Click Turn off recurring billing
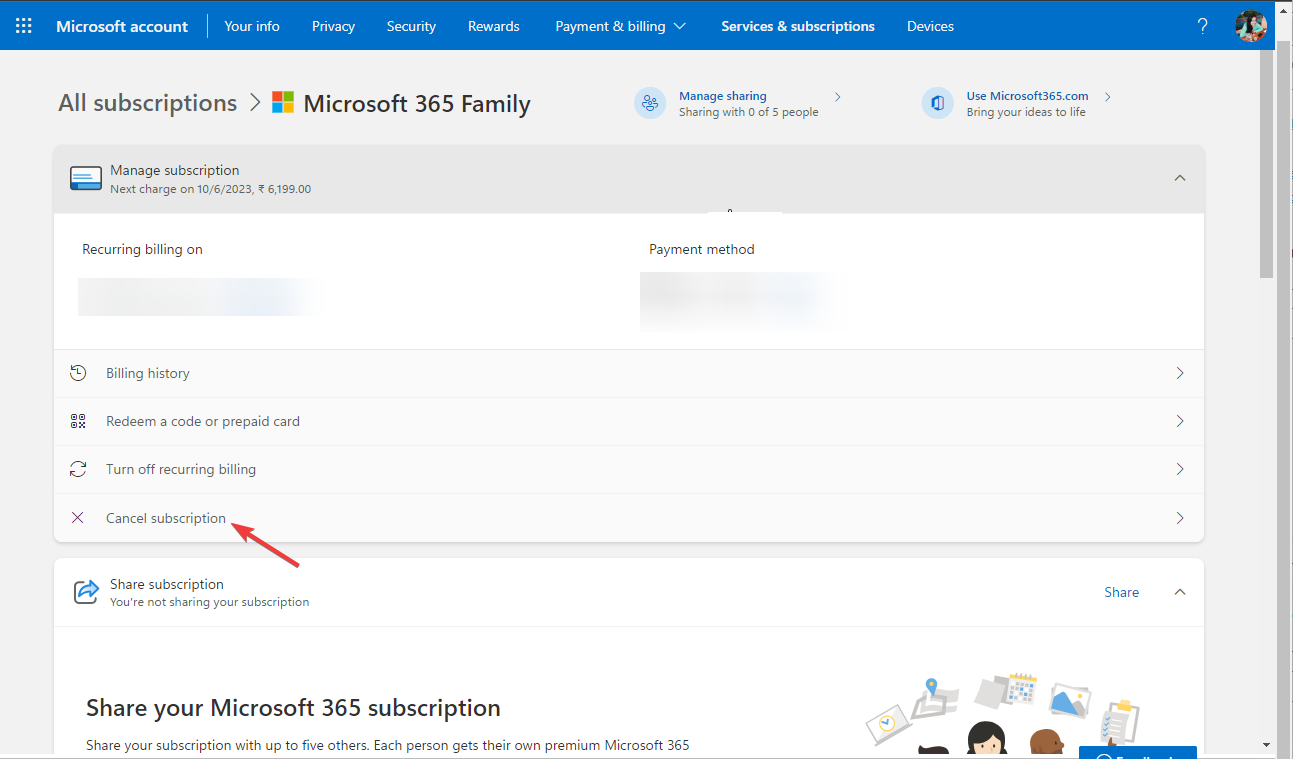 [181, 469]
